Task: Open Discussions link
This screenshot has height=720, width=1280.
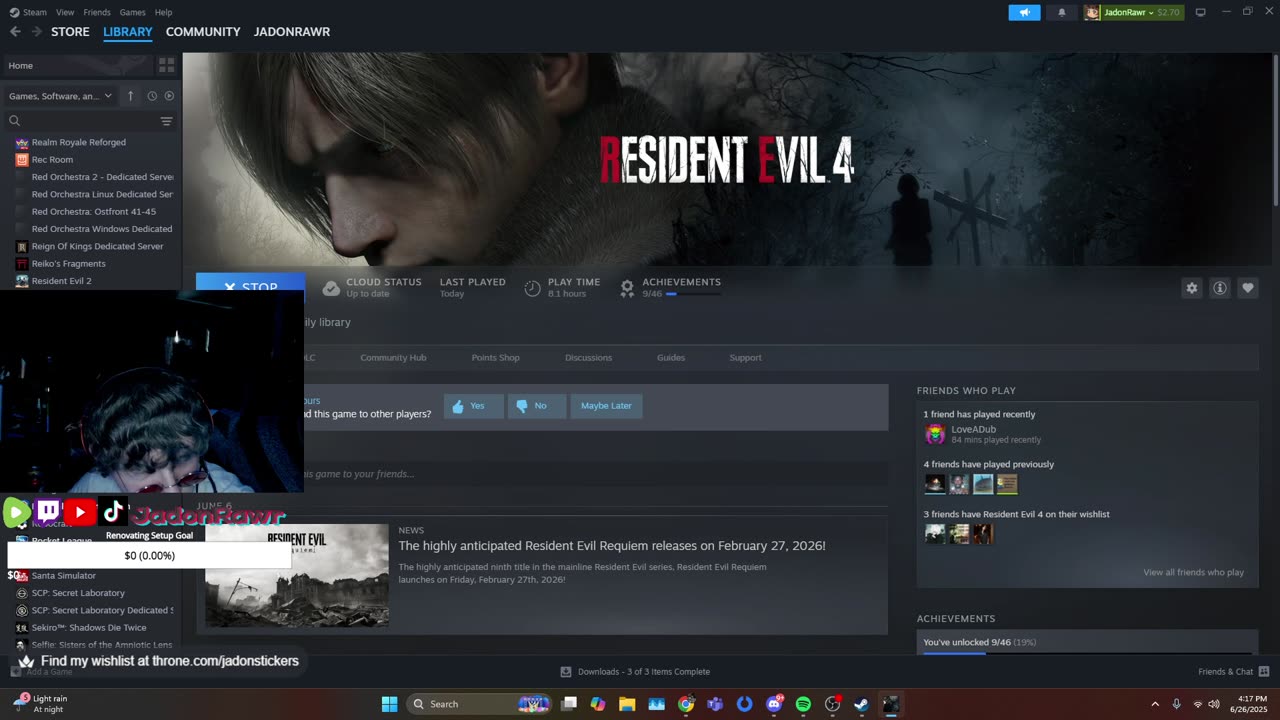Action: point(588,357)
